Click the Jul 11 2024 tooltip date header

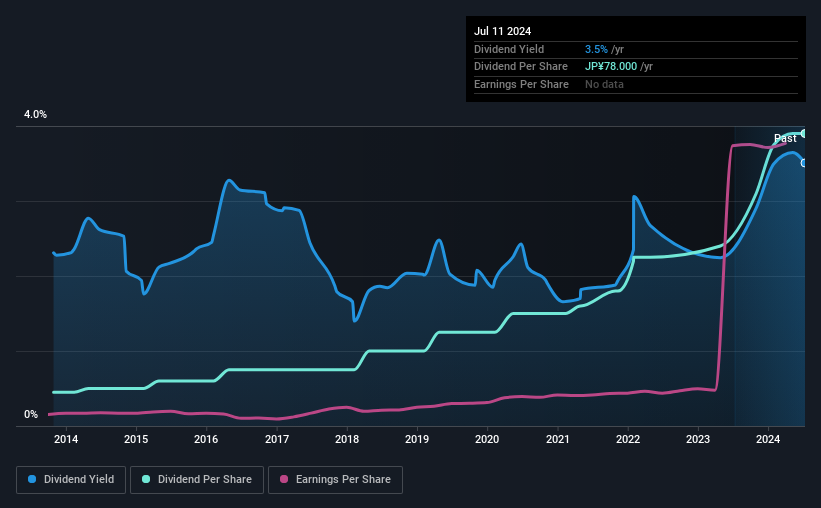503,31
